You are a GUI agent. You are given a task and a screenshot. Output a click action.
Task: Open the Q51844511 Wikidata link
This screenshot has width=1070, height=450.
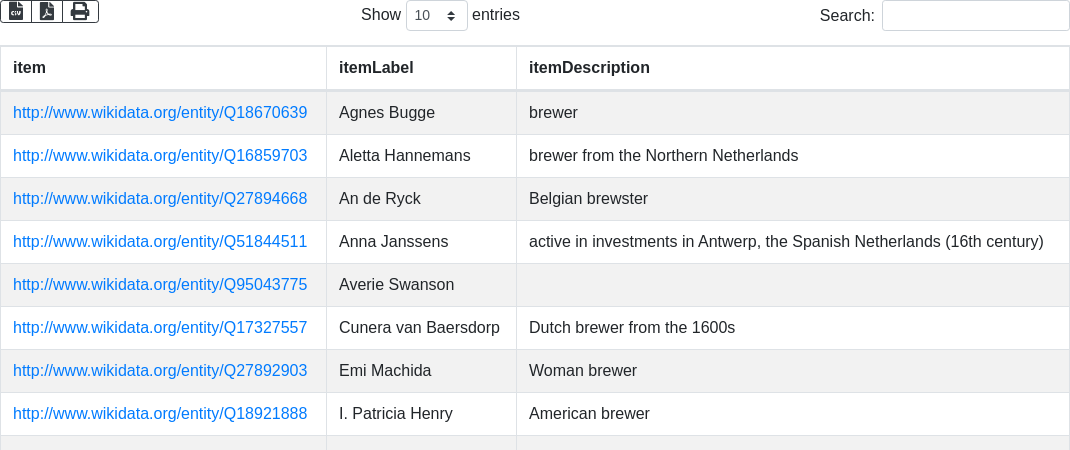point(160,242)
